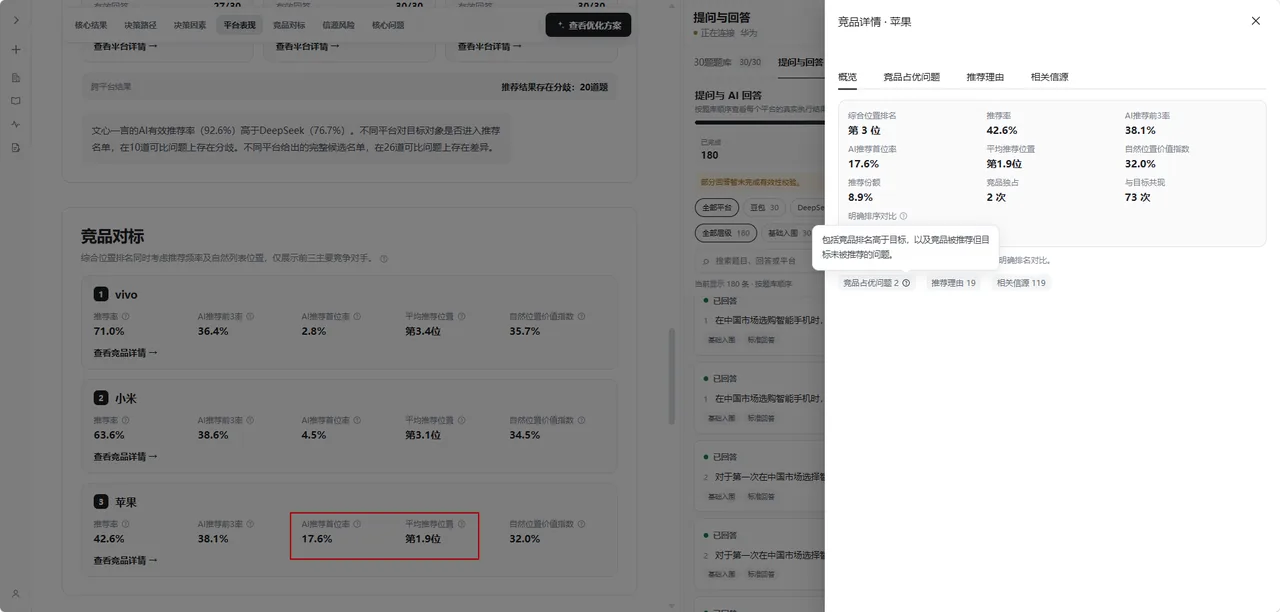Screen dimensions: 1280x612
Task: Switch to 相关信源 tab in detail panel
Action: click(x=1049, y=77)
